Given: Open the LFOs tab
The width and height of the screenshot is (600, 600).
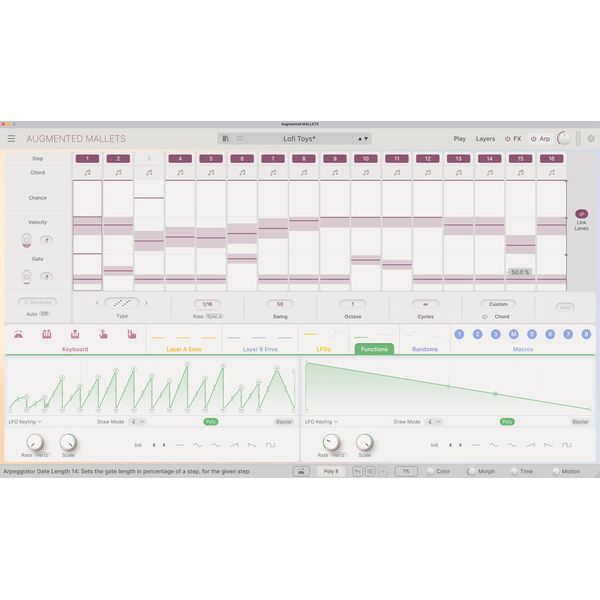Looking at the screenshot, I should point(324,349).
